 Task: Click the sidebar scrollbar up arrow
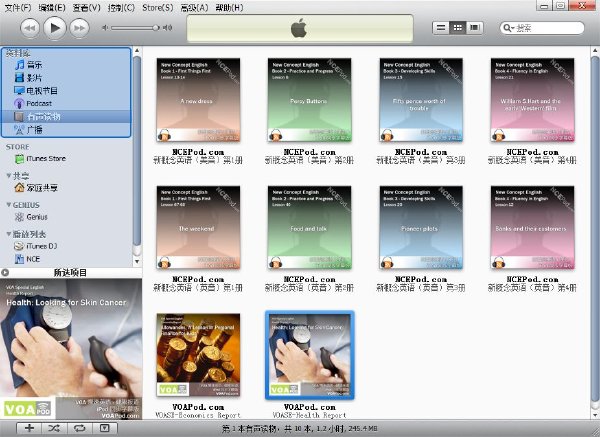[x=137, y=51]
